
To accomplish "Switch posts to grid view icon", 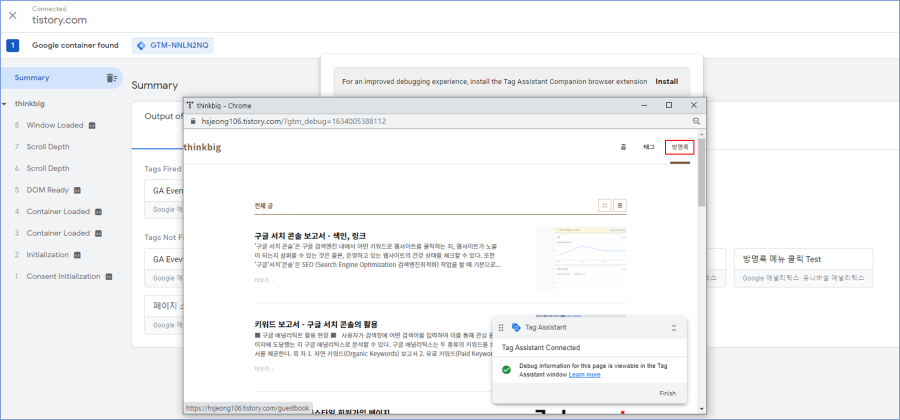I will 604,205.
